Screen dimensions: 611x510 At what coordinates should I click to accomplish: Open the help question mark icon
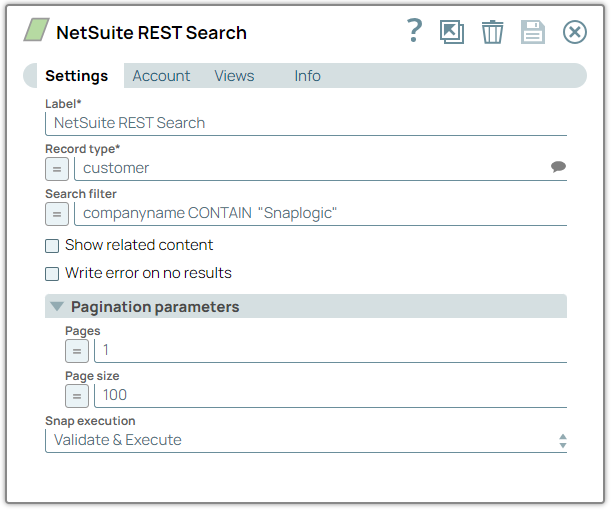pos(415,31)
